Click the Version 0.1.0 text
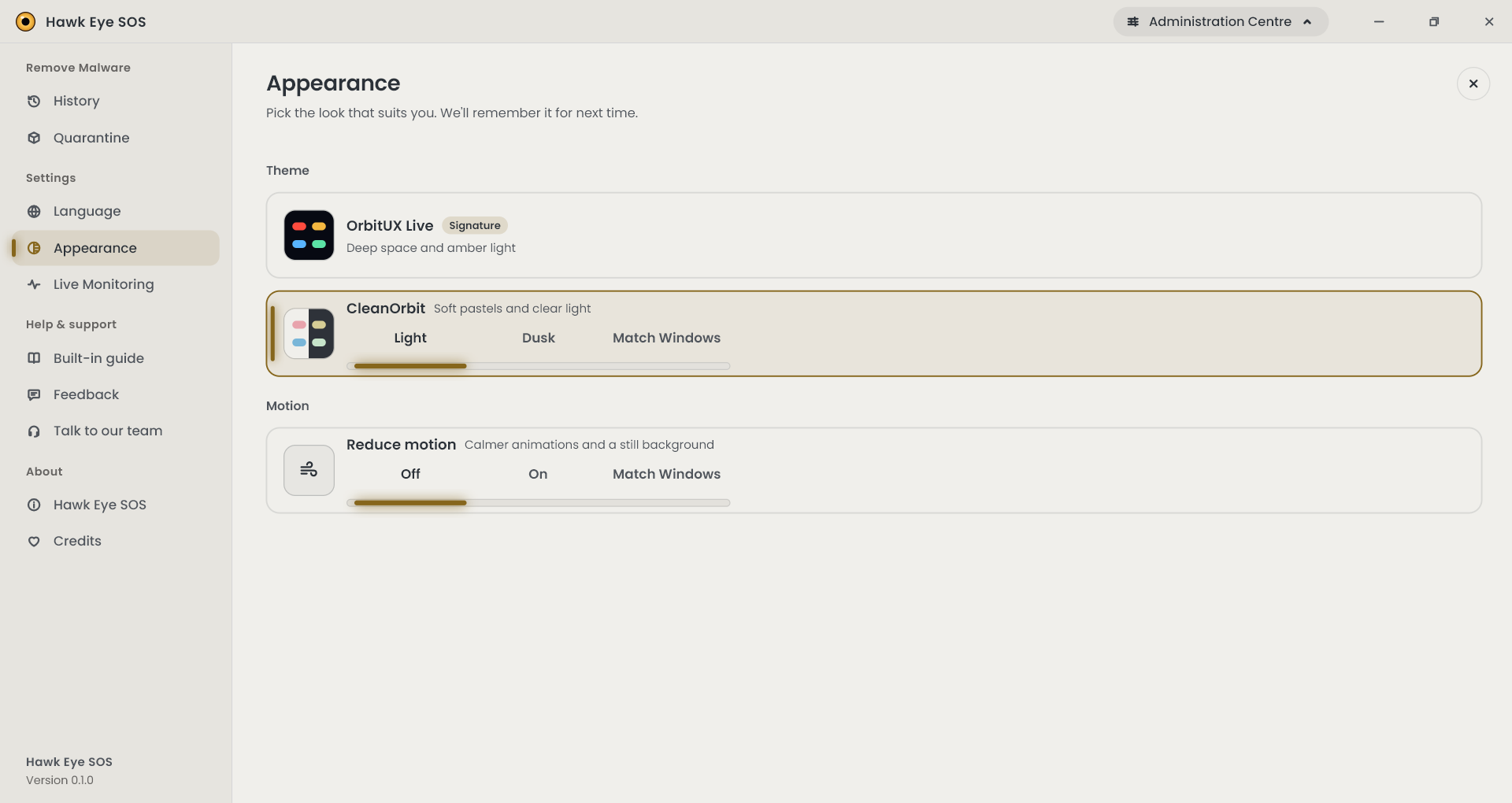1512x803 pixels. pyautogui.click(x=60, y=780)
